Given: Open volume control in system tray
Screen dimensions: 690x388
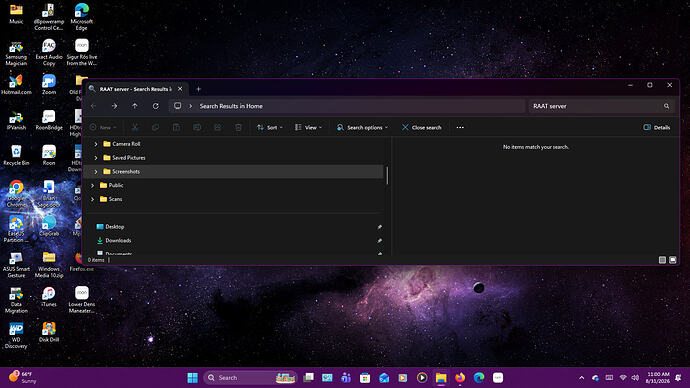Looking at the screenshot, I should (x=635, y=377).
